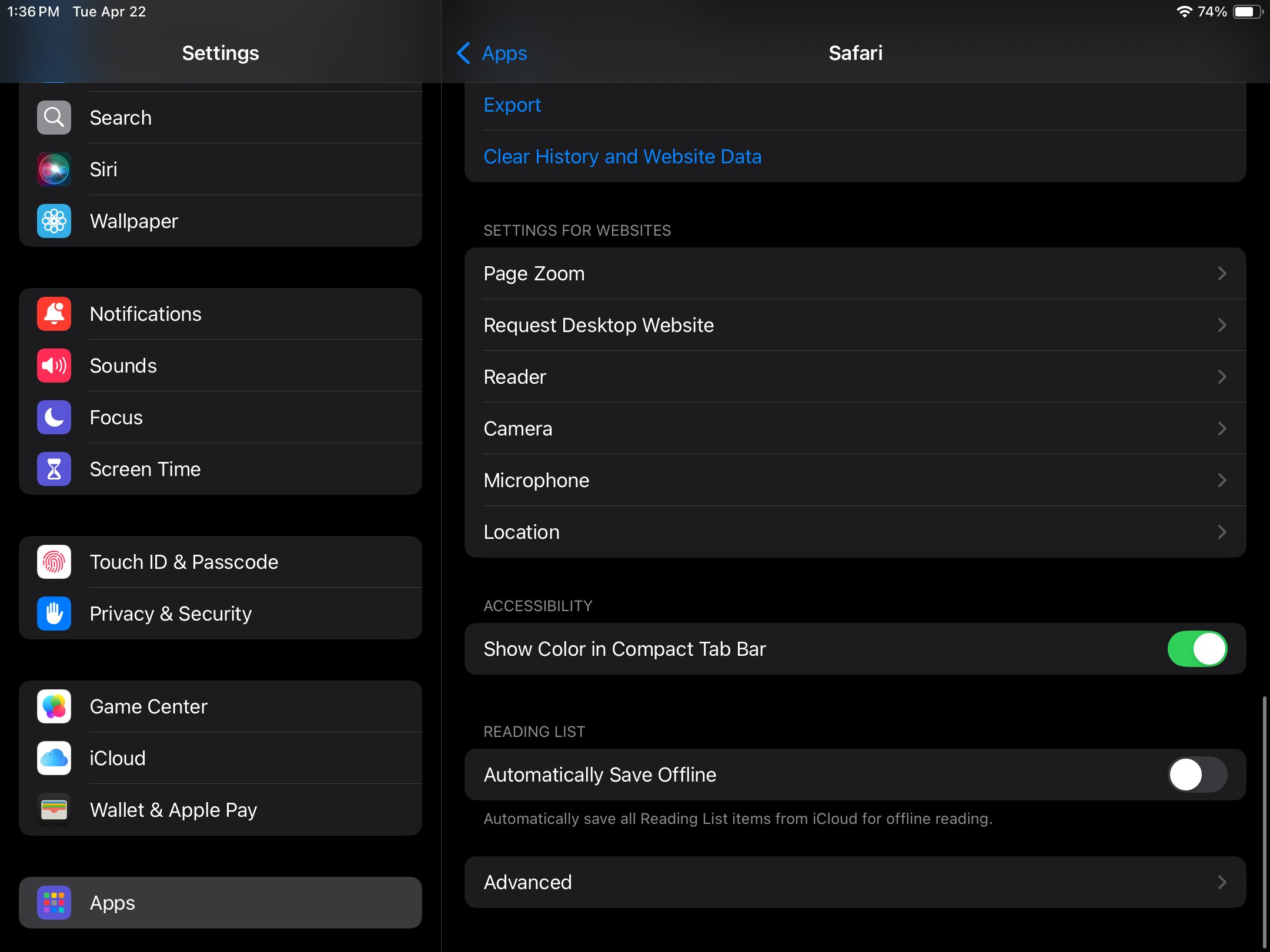Tap Location label

coord(522,532)
